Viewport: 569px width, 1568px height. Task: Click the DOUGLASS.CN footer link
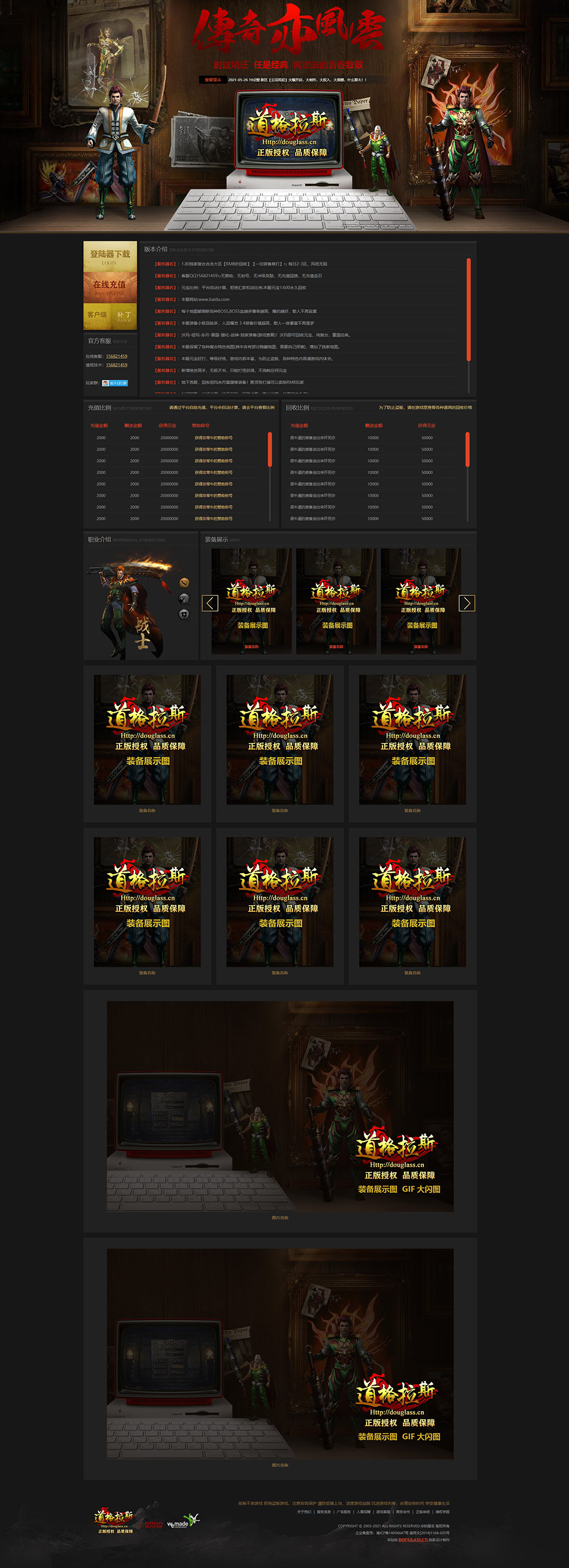(413, 1540)
